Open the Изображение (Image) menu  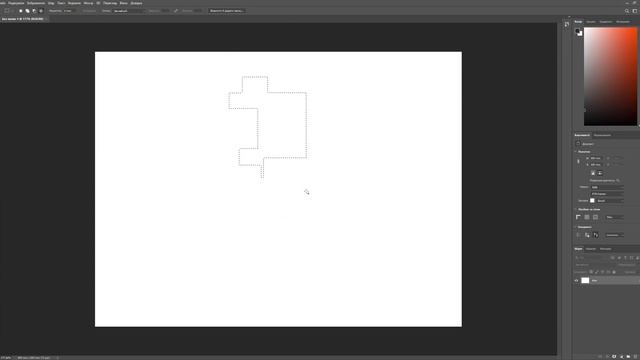click(36, 3)
